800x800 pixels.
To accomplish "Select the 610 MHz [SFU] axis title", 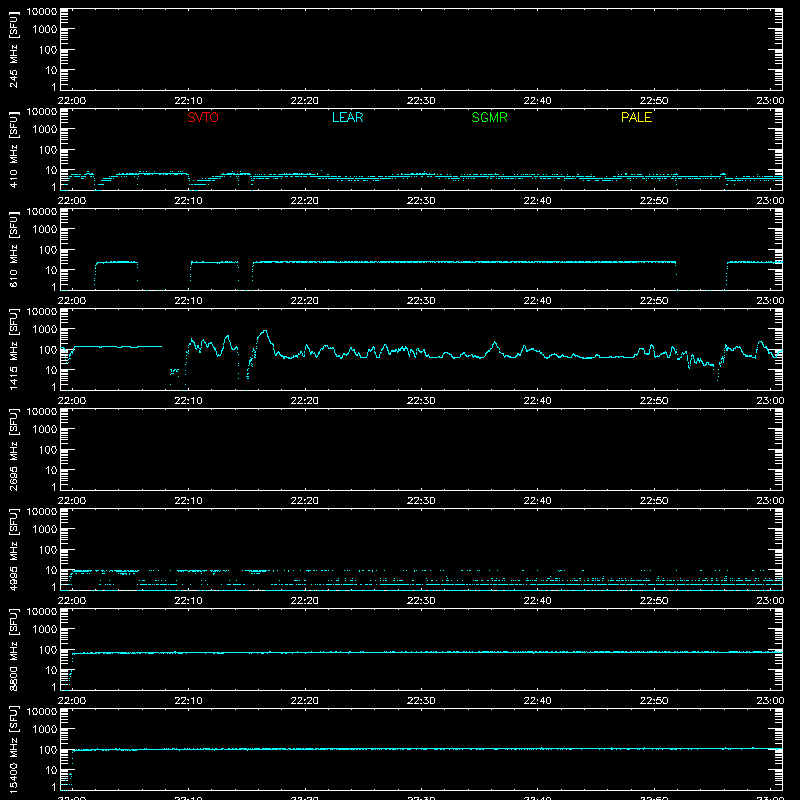I will pyautogui.click(x=14, y=249).
